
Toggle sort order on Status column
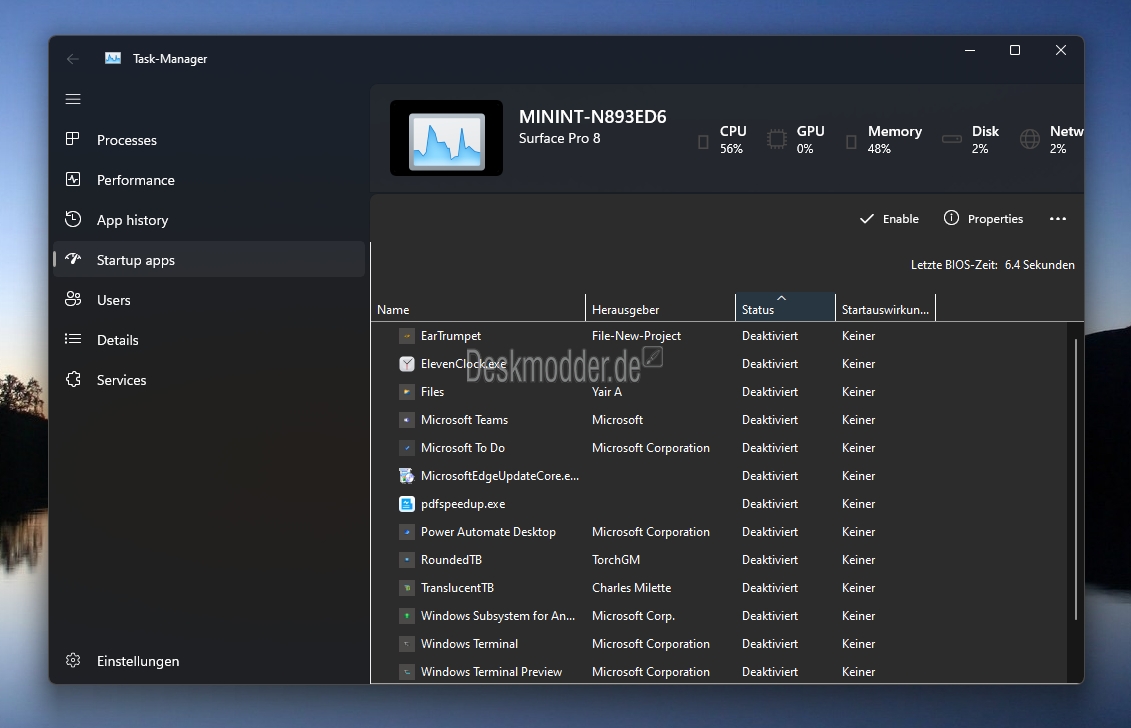point(785,307)
